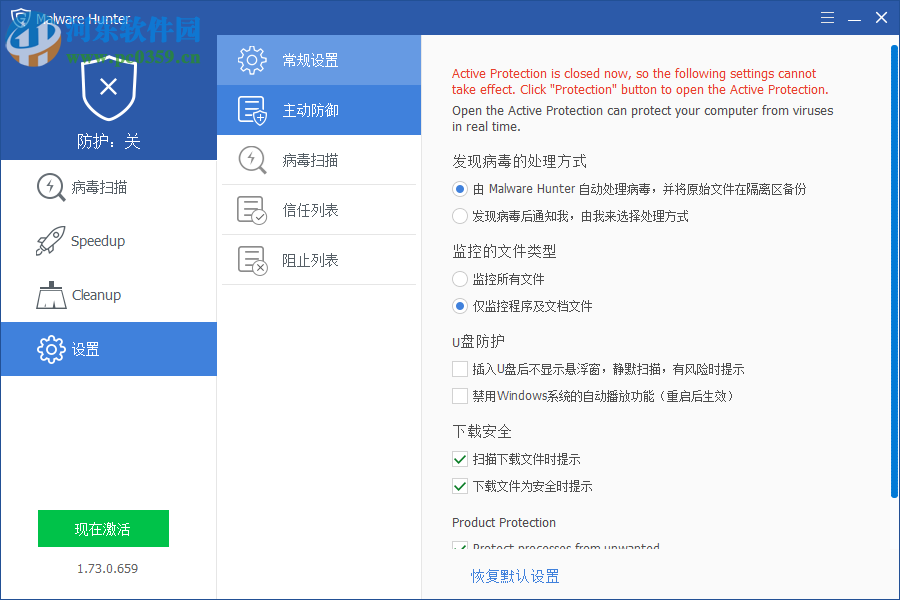The height and width of the screenshot is (600, 900).
Task: Open the hamburger menu at top right
Action: point(827,17)
